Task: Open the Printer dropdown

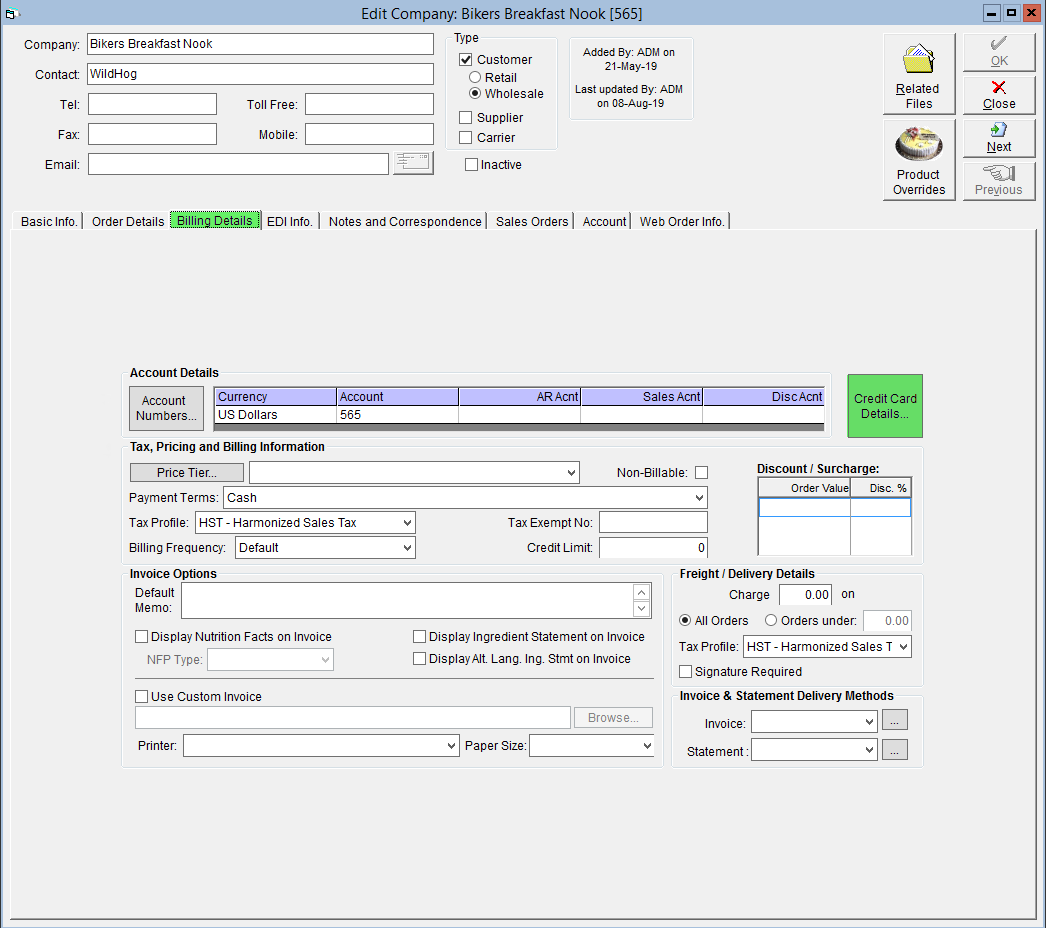Action: (452, 745)
